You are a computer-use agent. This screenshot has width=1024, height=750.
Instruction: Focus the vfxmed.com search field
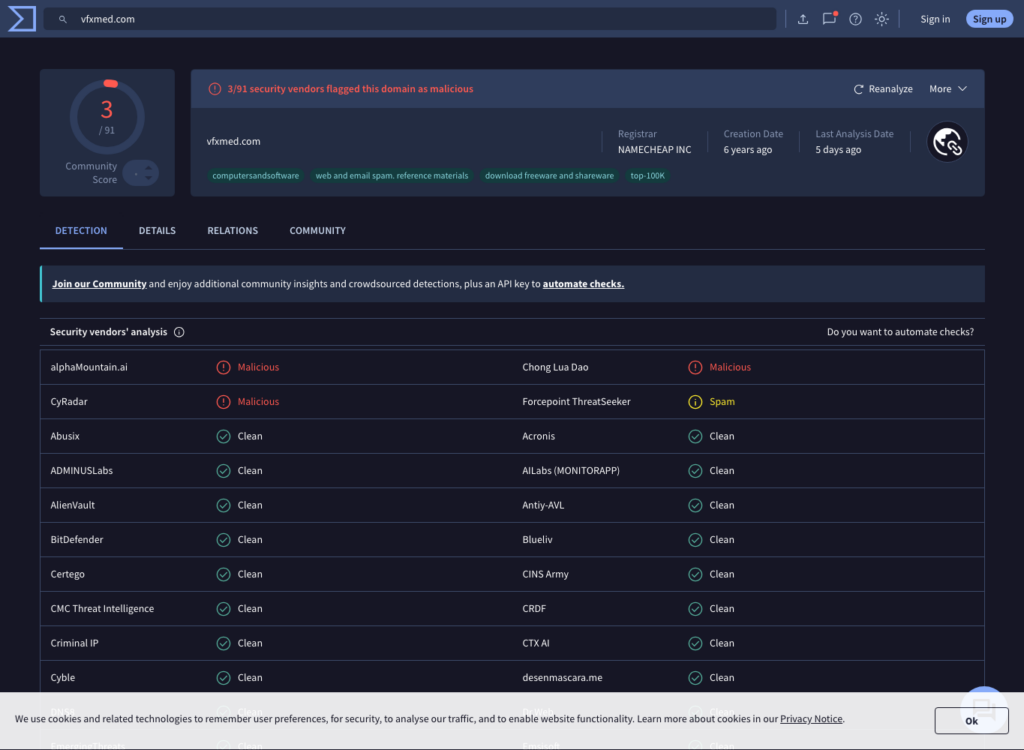point(410,19)
